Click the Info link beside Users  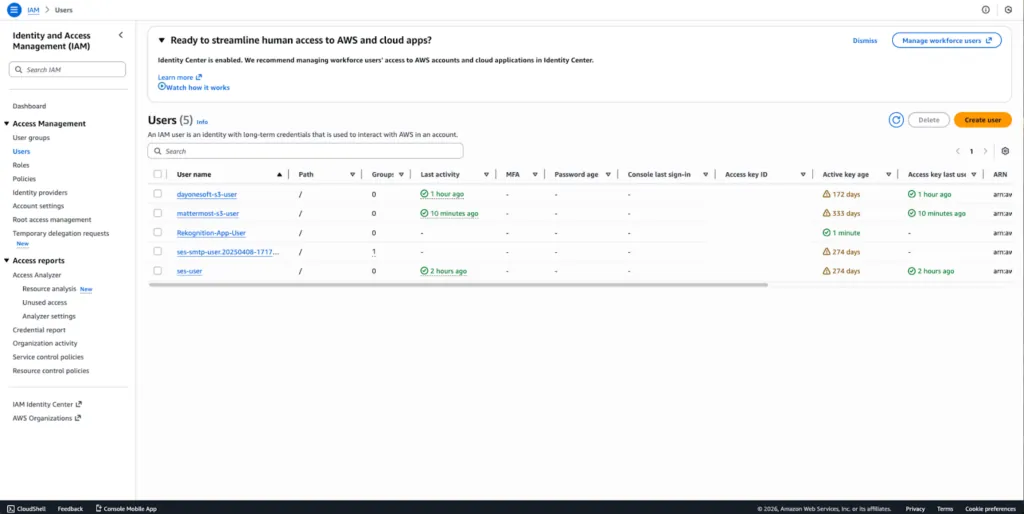click(x=202, y=121)
